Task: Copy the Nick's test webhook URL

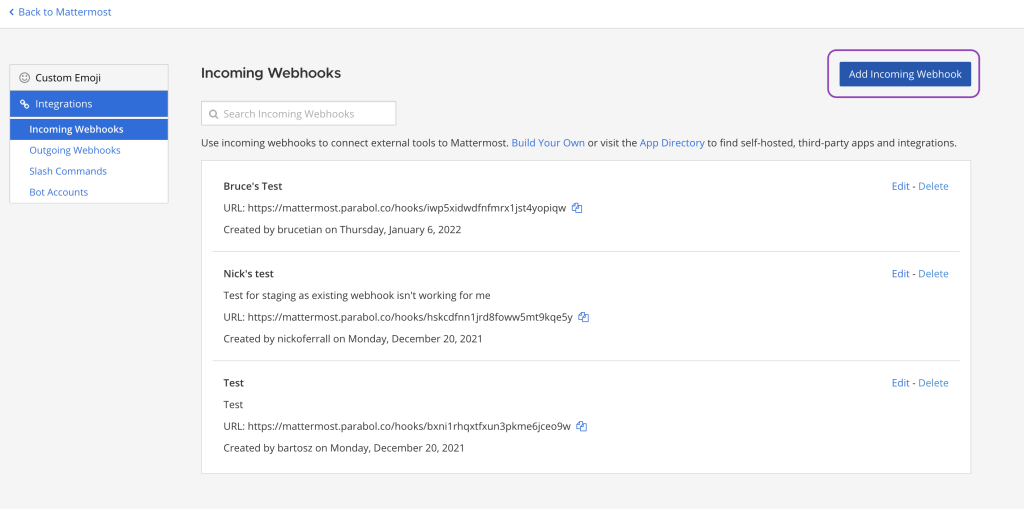Action: tap(584, 317)
